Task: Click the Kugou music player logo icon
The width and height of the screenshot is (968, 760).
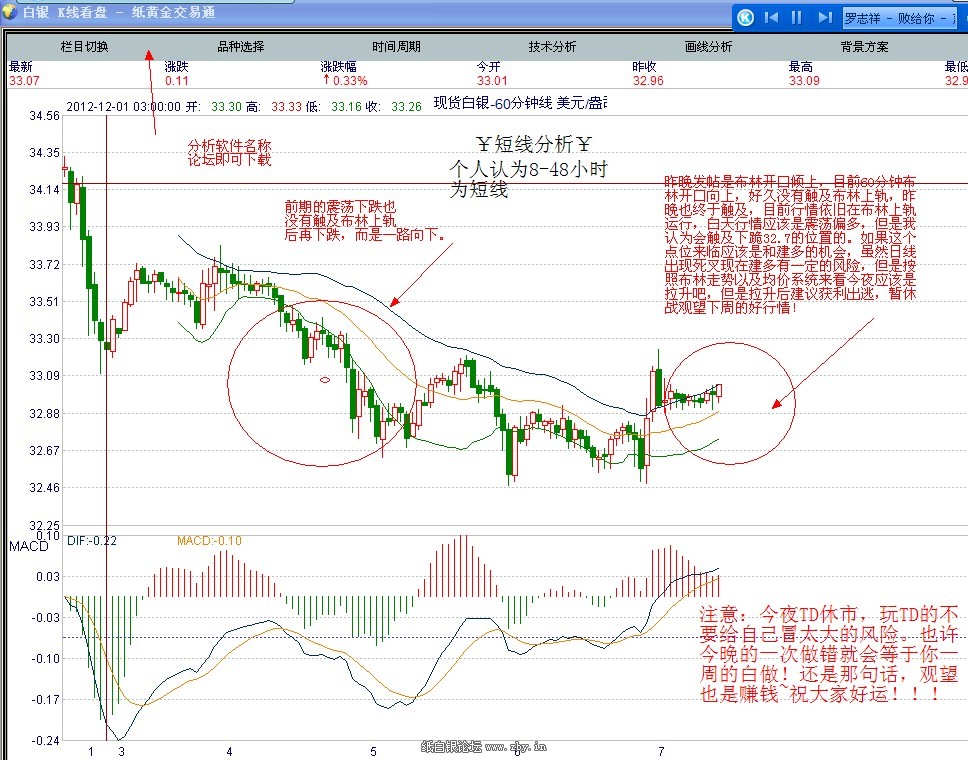Action: 745,17
